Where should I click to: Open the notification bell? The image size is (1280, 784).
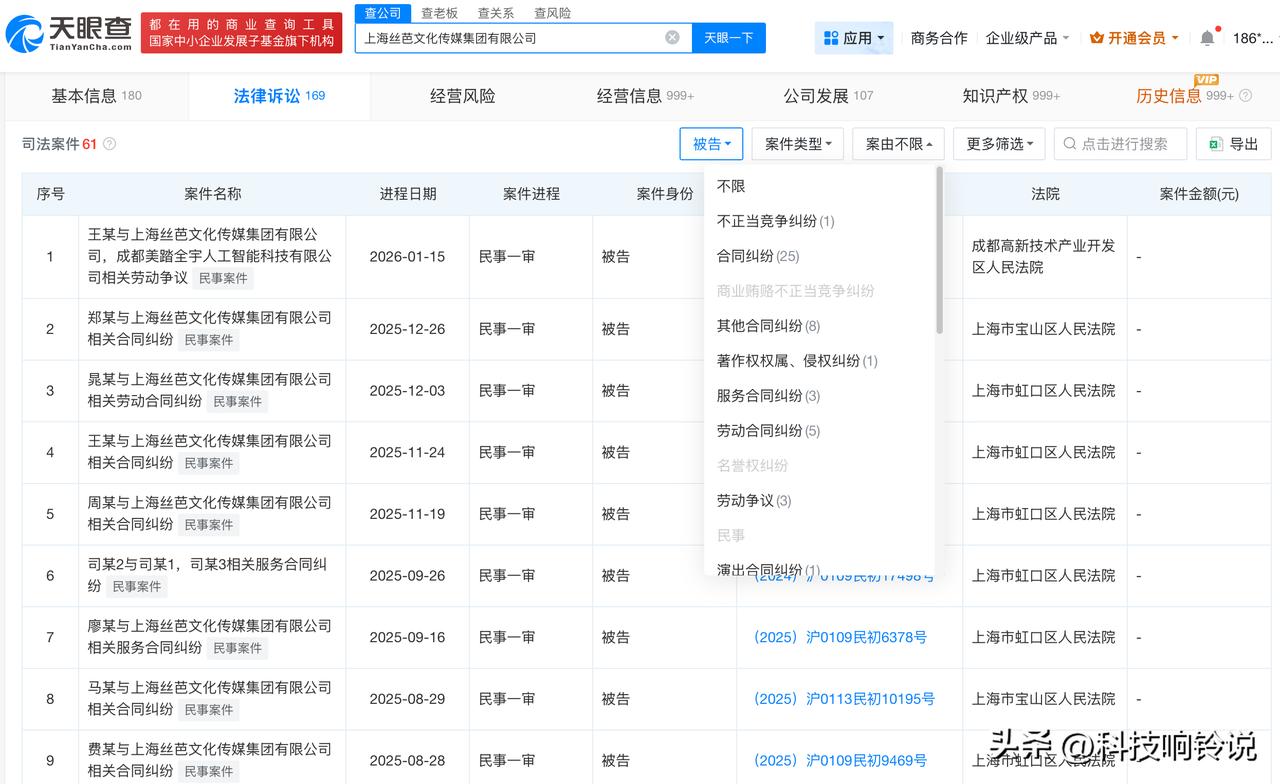pyautogui.click(x=1207, y=38)
